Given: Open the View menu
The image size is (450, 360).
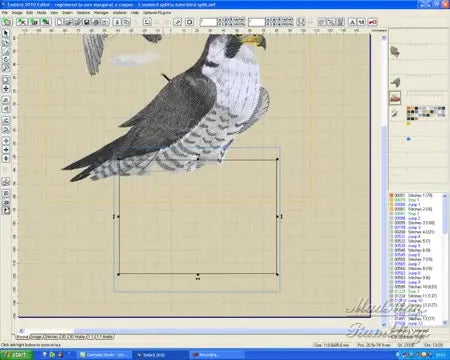Looking at the screenshot, I should coord(54,13).
